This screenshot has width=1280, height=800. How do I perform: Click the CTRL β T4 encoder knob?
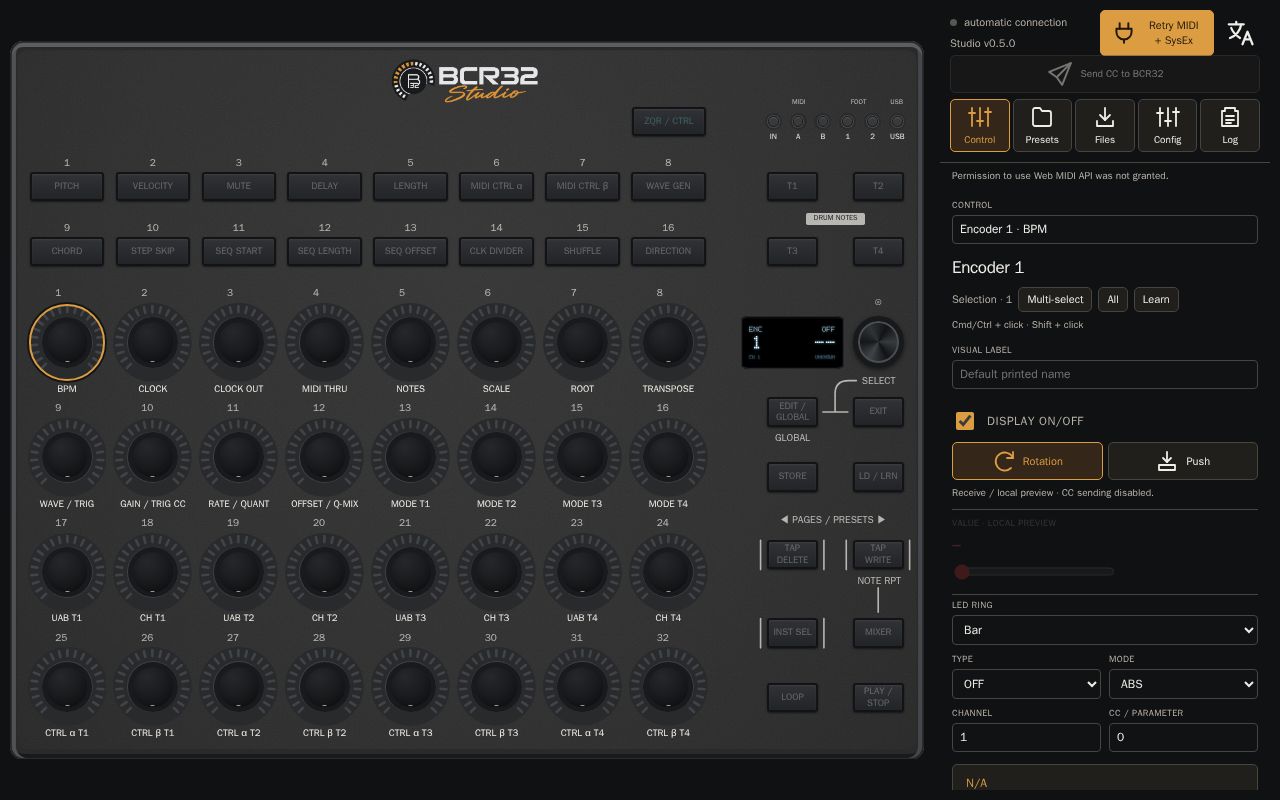(x=668, y=686)
